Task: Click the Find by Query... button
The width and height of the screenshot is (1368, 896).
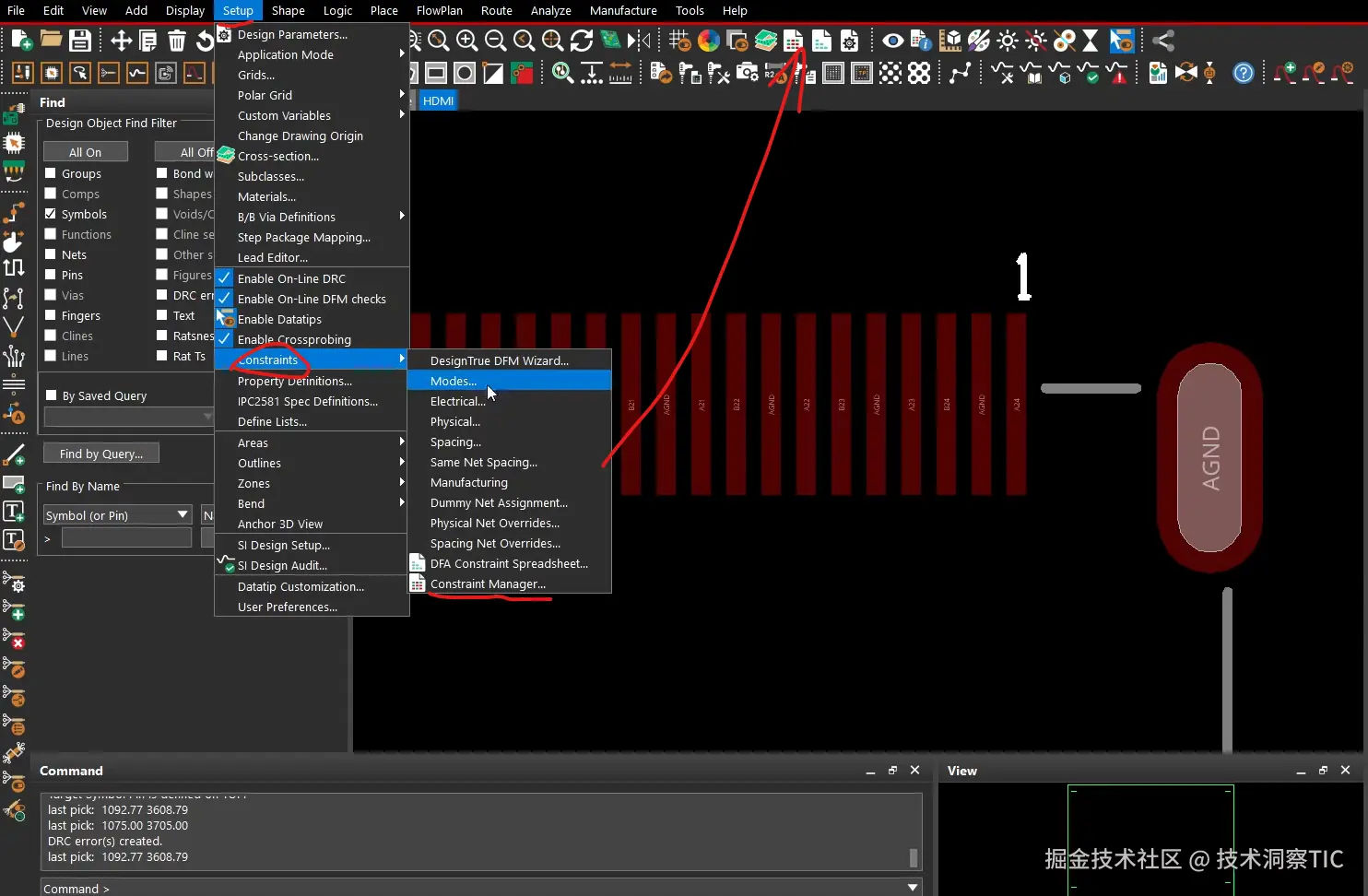Action: pyautogui.click(x=100, y=454)
